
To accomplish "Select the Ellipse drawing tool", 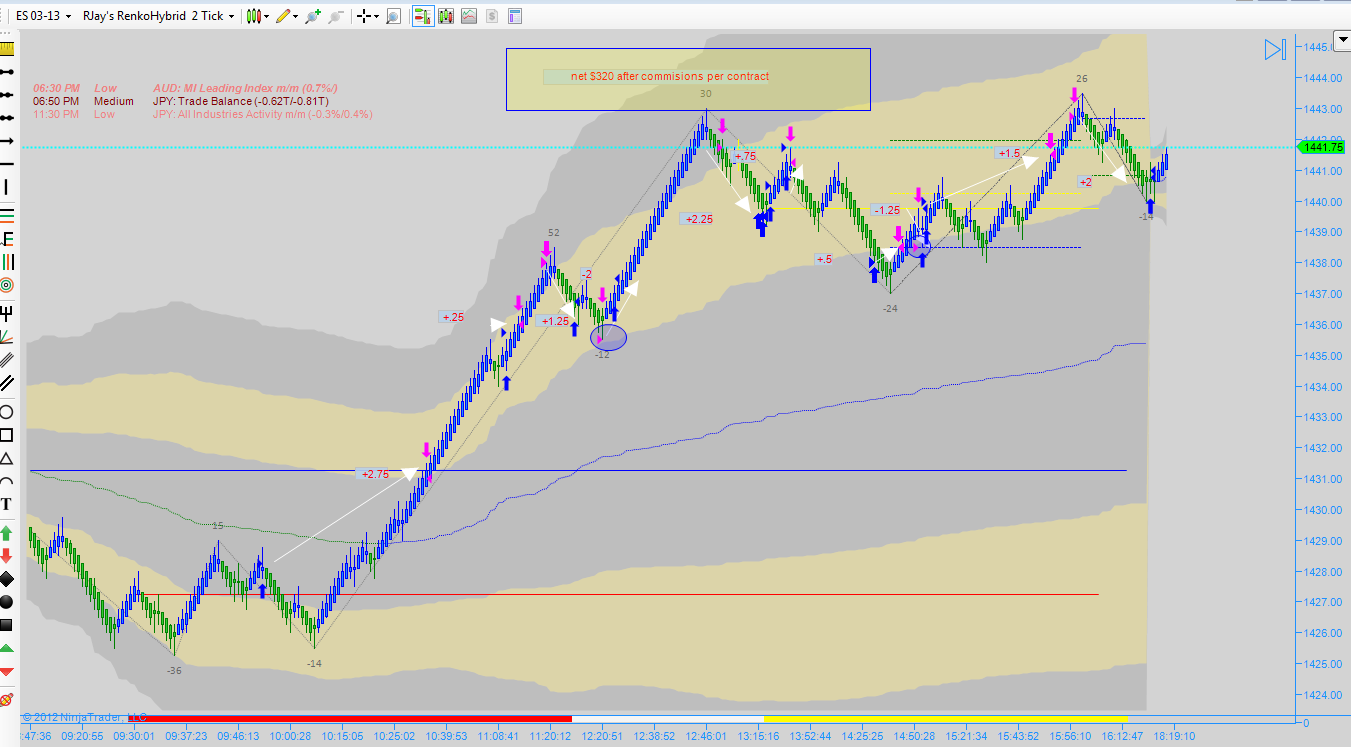I will (7, 411).
